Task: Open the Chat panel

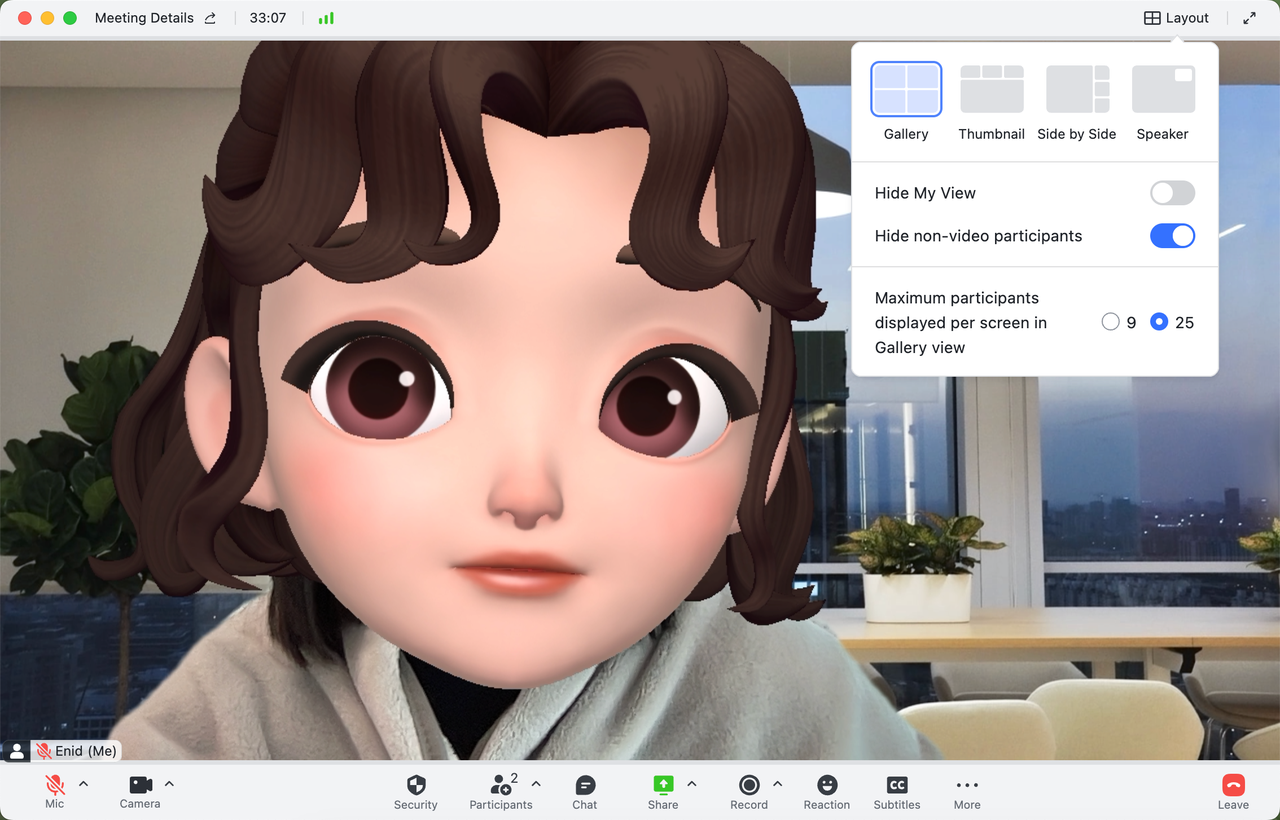Action: click(x=584, y=791)
